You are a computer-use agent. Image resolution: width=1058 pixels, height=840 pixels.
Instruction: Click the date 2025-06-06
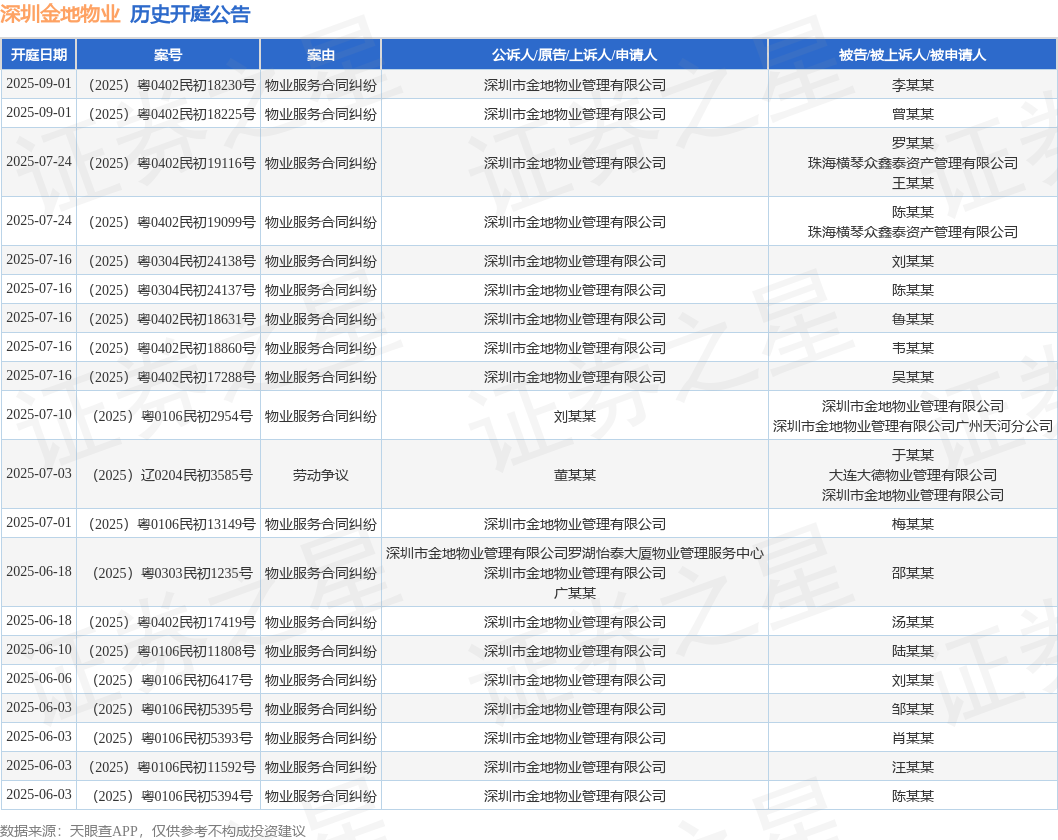pyautogui.click(x=38, y=678)
